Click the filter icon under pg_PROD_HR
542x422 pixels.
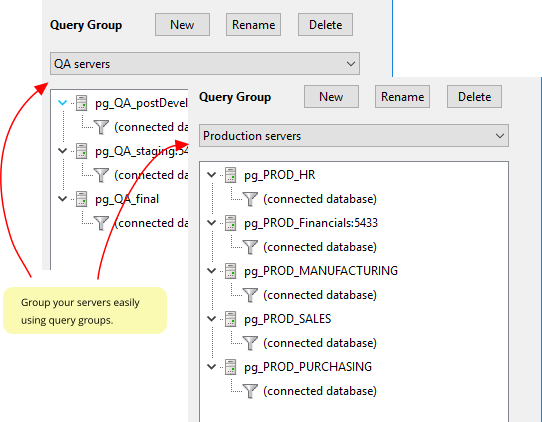tap(250, 199)
